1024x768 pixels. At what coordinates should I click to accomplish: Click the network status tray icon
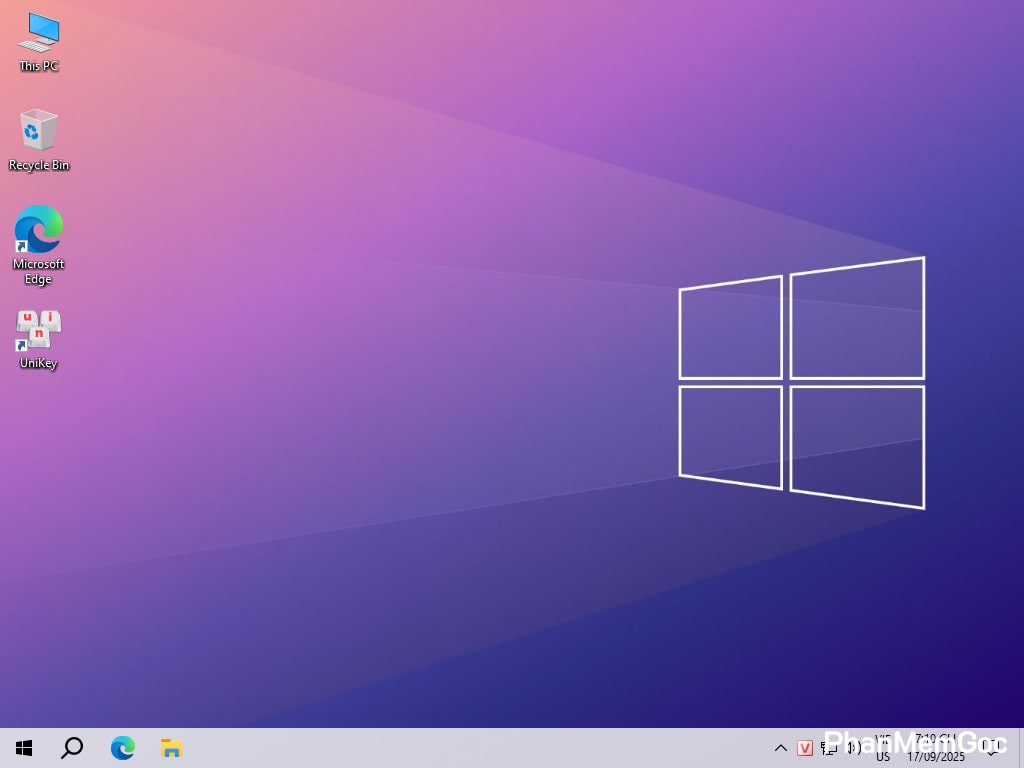click(829, 748)
